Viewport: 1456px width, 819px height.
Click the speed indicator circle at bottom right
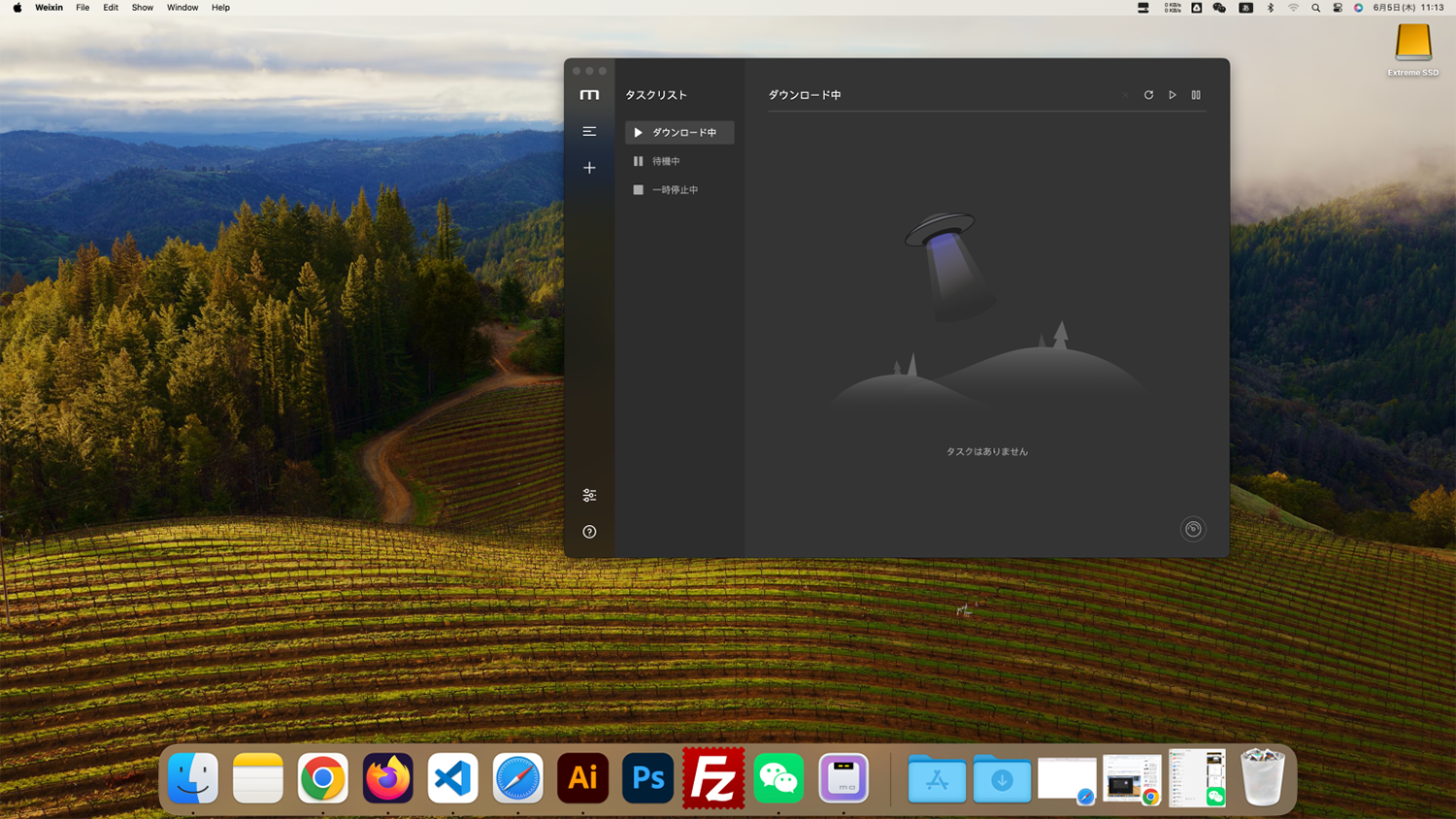(x=1193, y=529)
